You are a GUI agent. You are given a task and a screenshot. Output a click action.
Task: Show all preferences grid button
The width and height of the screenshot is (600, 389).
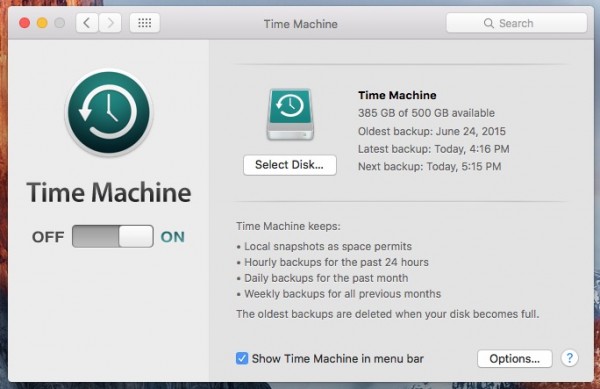[145, 23]
